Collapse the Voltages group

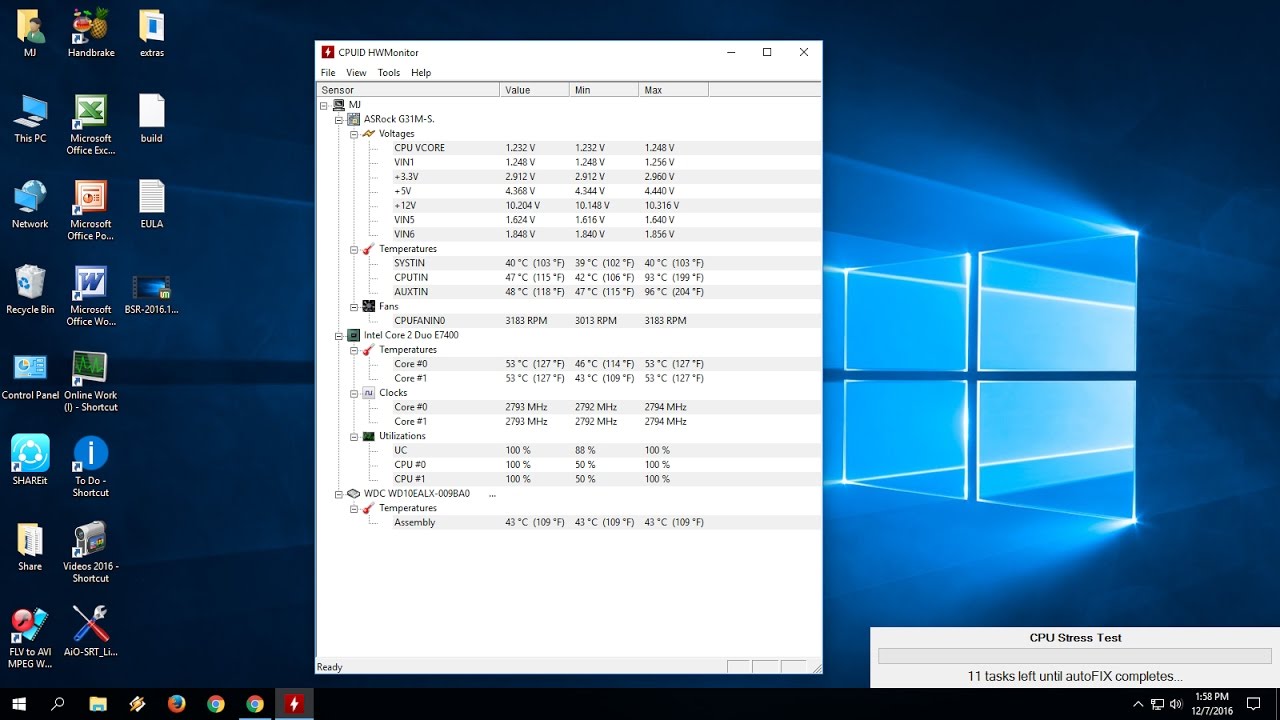(354, 134)
